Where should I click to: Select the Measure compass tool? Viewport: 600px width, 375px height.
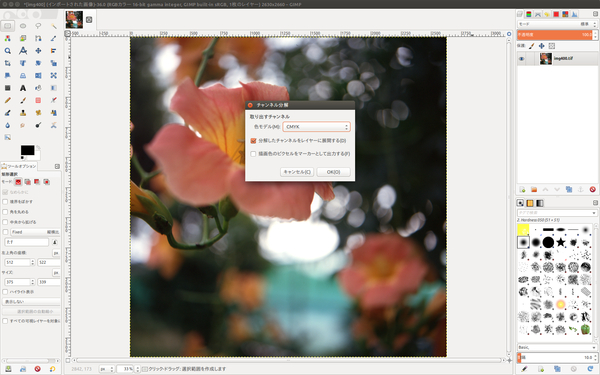point(23,51)
